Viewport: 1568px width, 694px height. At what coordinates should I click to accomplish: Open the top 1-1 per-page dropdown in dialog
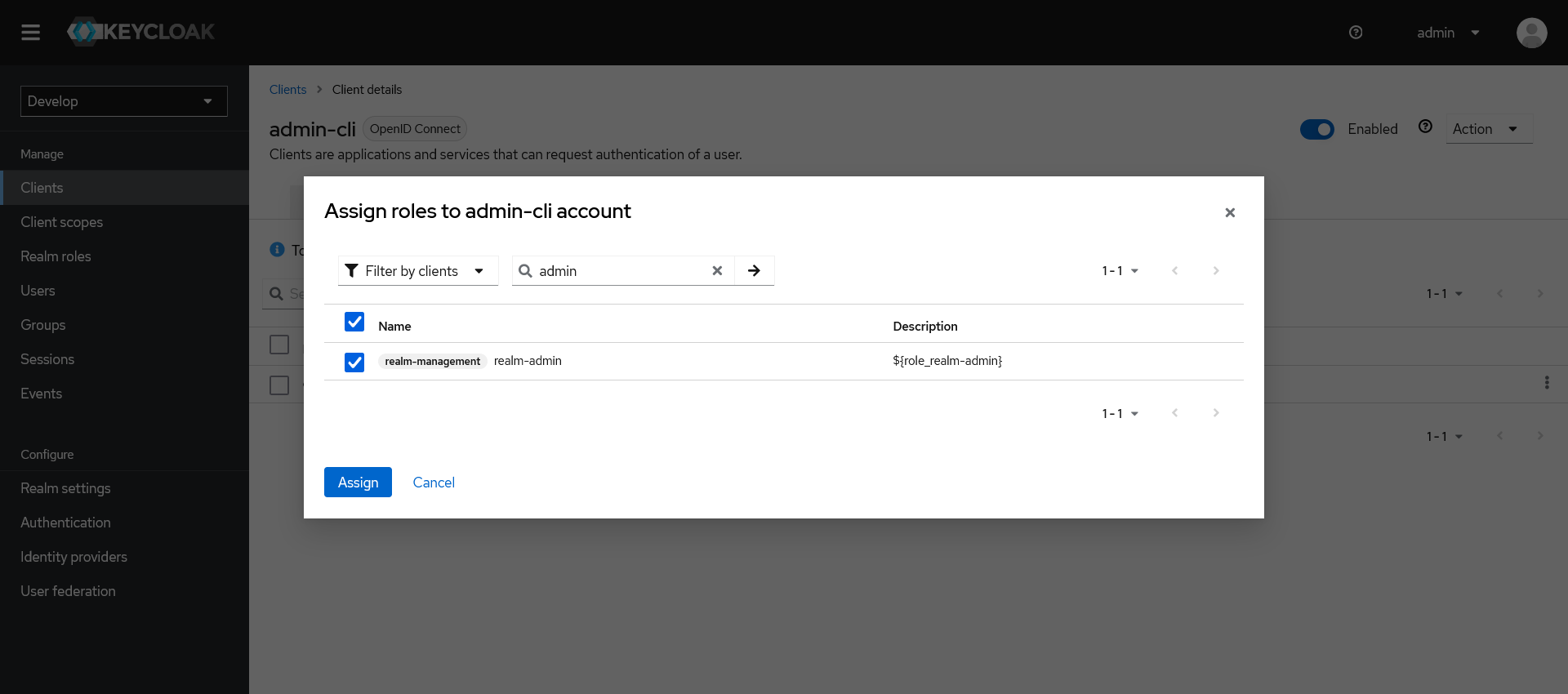(1120, 271)
